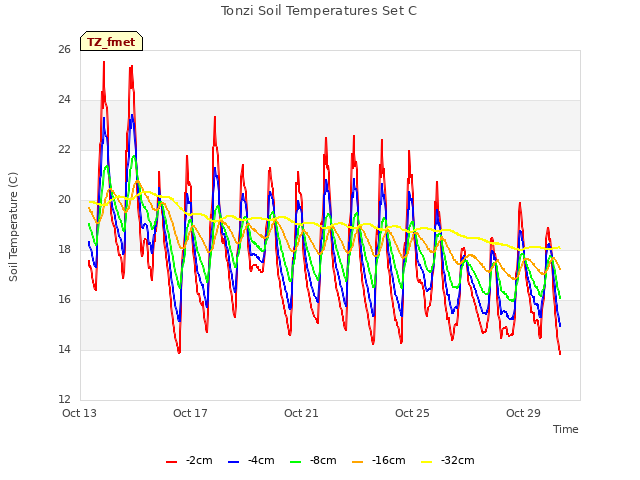Click the Oct 25 x-axis tick label
The width and height of the screenshot is (640, 480).
412,413
